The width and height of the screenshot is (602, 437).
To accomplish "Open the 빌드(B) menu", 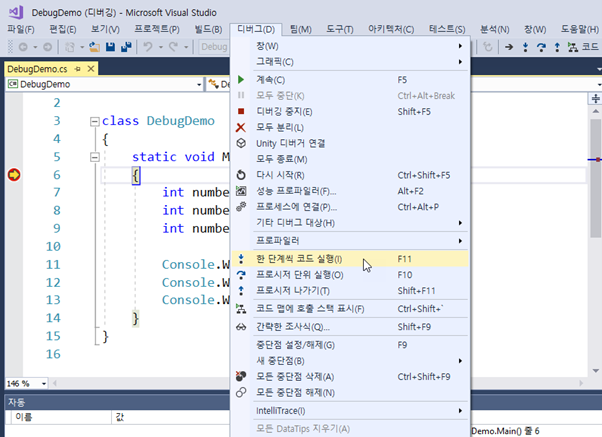I will point(210,28).
